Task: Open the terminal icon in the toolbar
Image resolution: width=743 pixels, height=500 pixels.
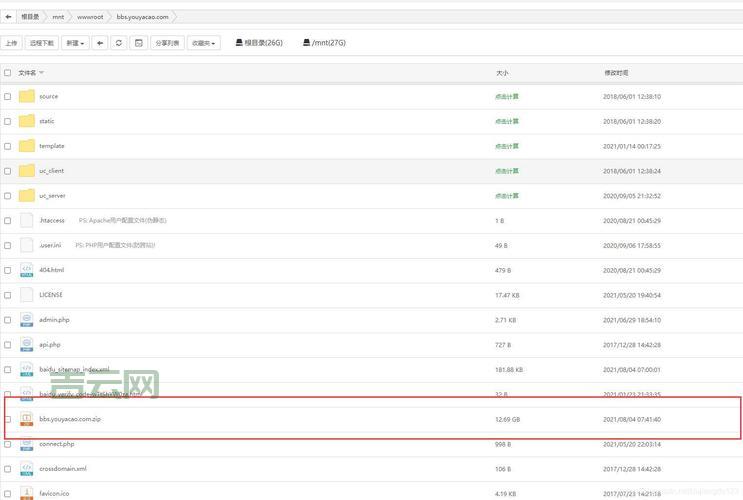Action: coord(138,43)
